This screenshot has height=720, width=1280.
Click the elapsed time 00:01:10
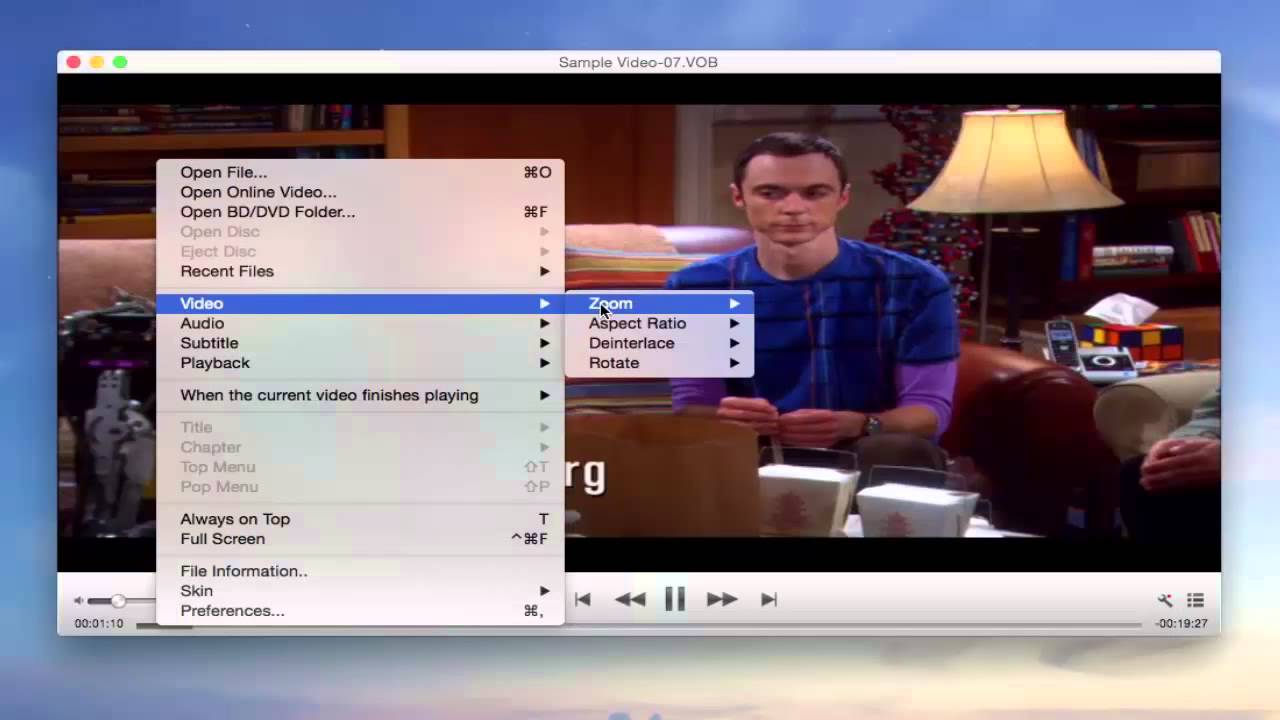click(98, 624)
